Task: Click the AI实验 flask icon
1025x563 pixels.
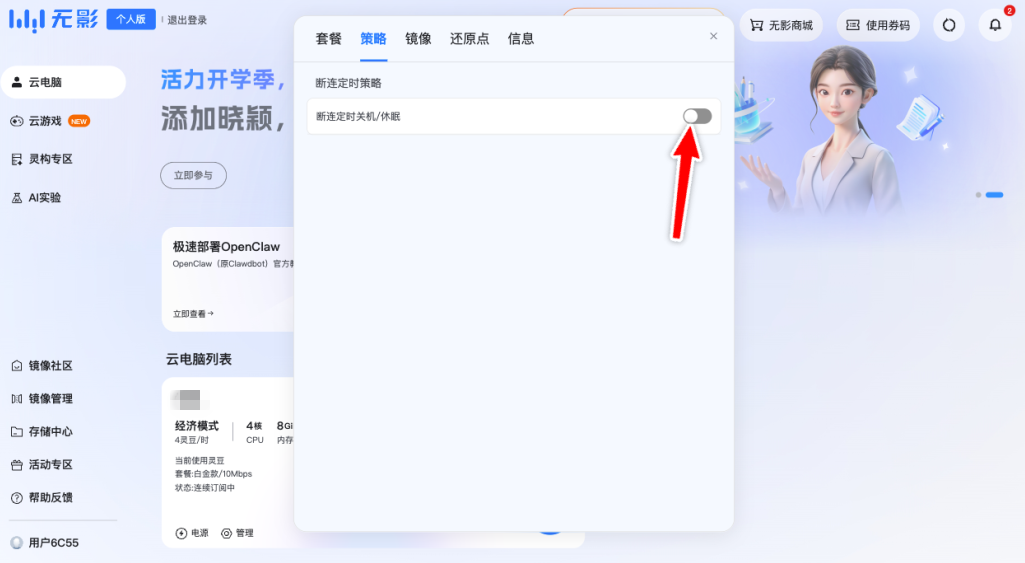Action: [17, 198]
